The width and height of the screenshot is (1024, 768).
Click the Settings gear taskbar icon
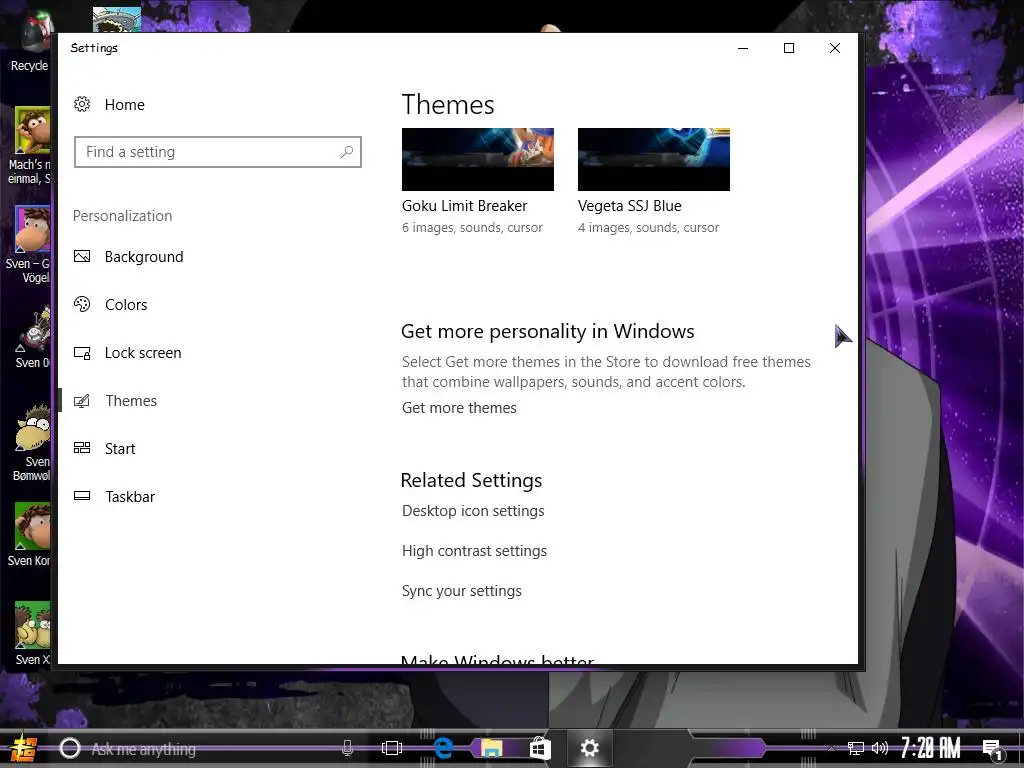[x=589, y=748]
